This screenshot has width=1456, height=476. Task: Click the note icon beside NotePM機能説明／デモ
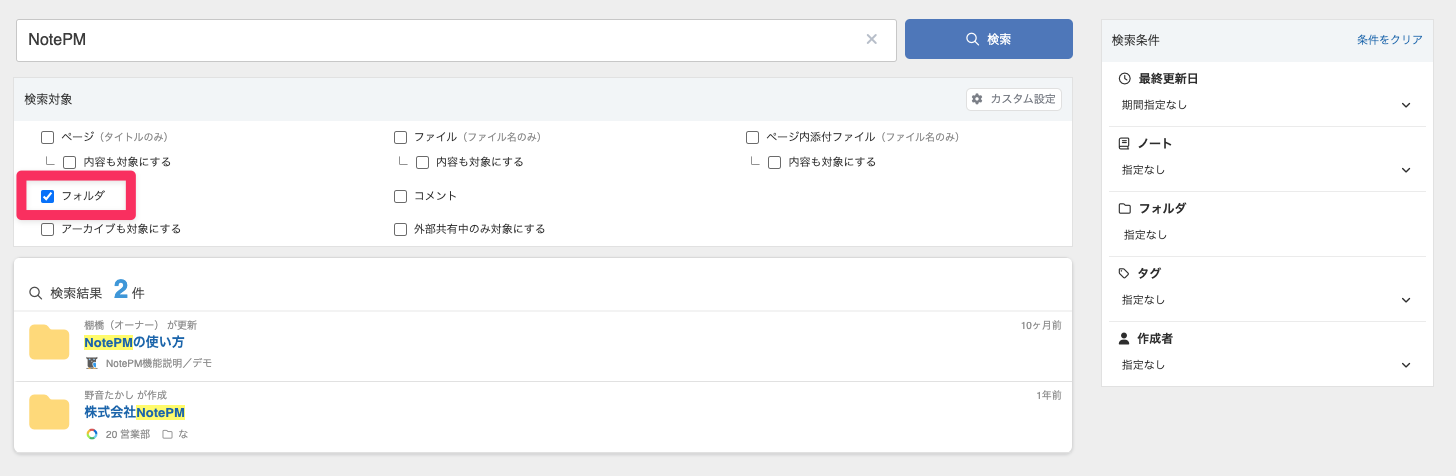[x=92, y=363]
